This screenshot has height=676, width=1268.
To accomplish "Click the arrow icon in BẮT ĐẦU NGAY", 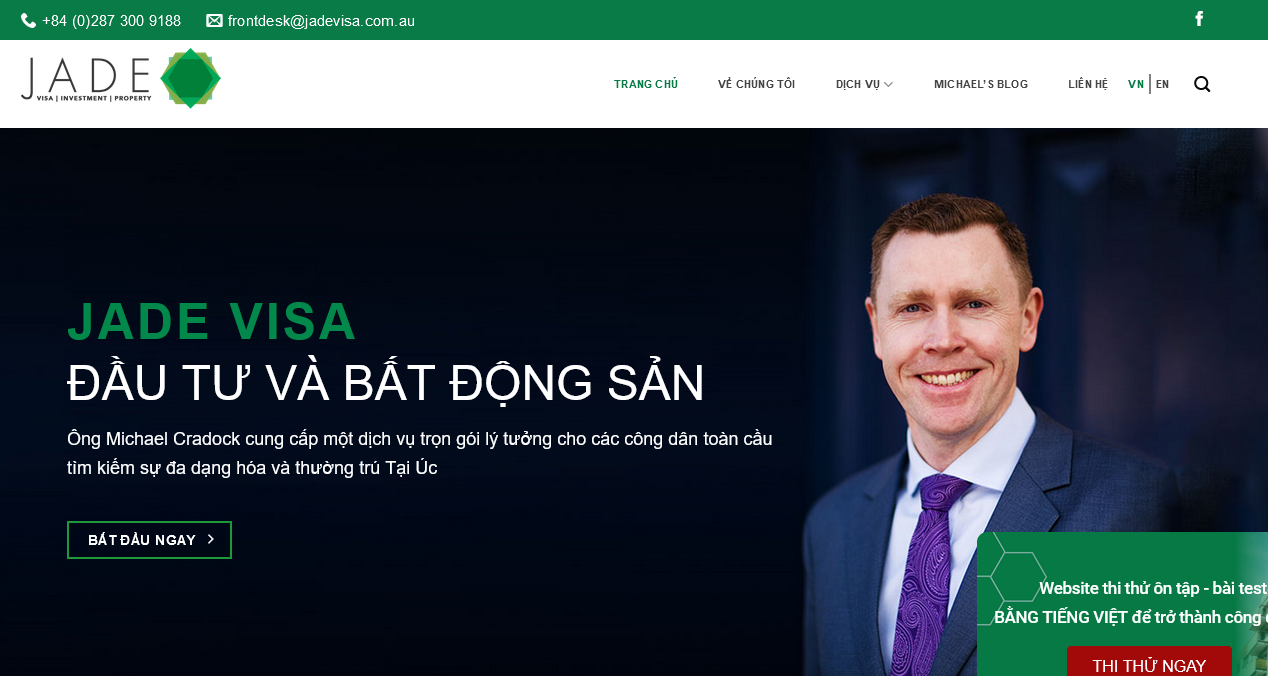I will pyautogui.click(x=211, y=539).
